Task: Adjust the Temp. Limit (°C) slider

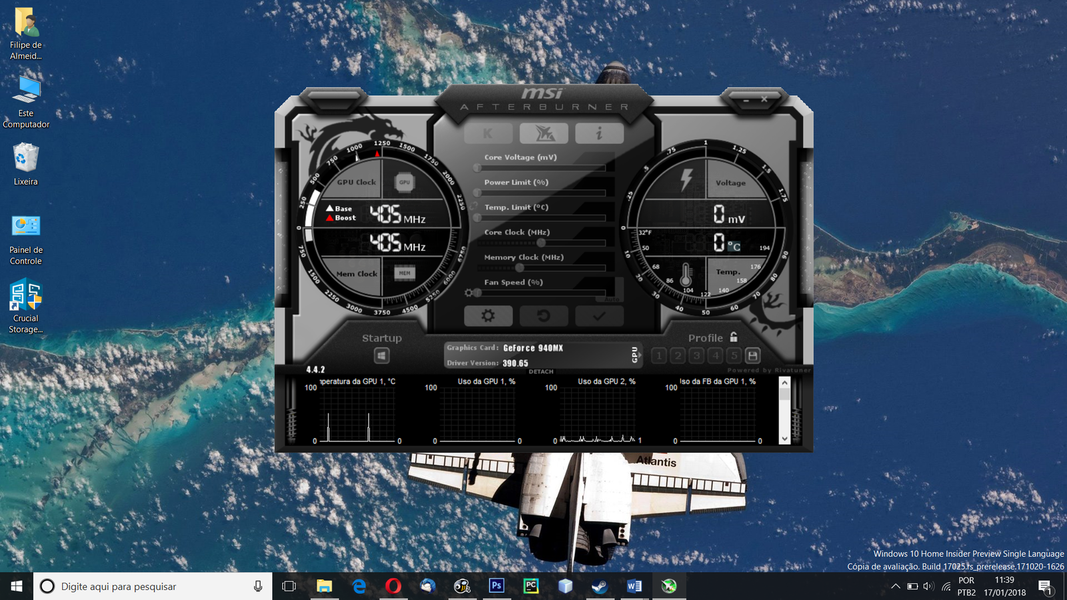Action: (x=542, y=218)
